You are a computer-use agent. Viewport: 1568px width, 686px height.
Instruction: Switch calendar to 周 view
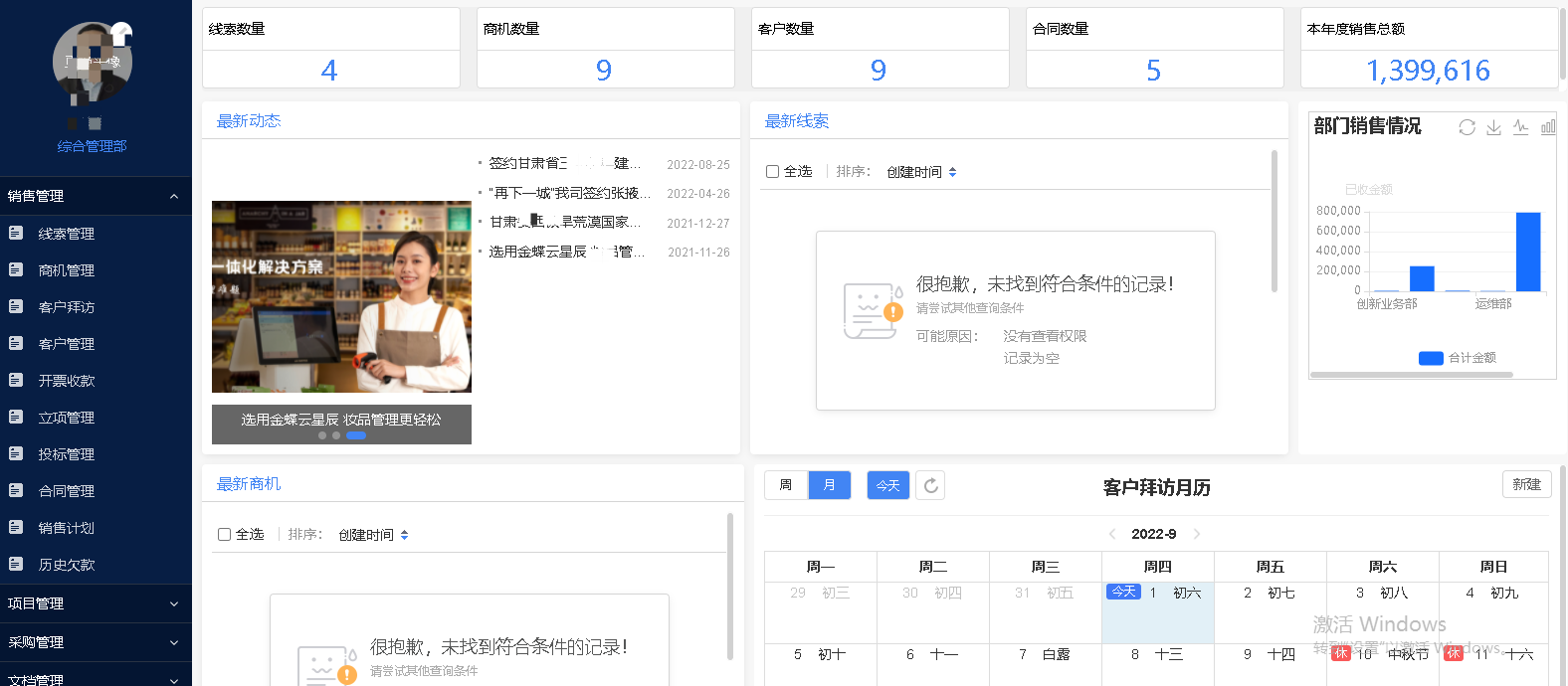786,485
